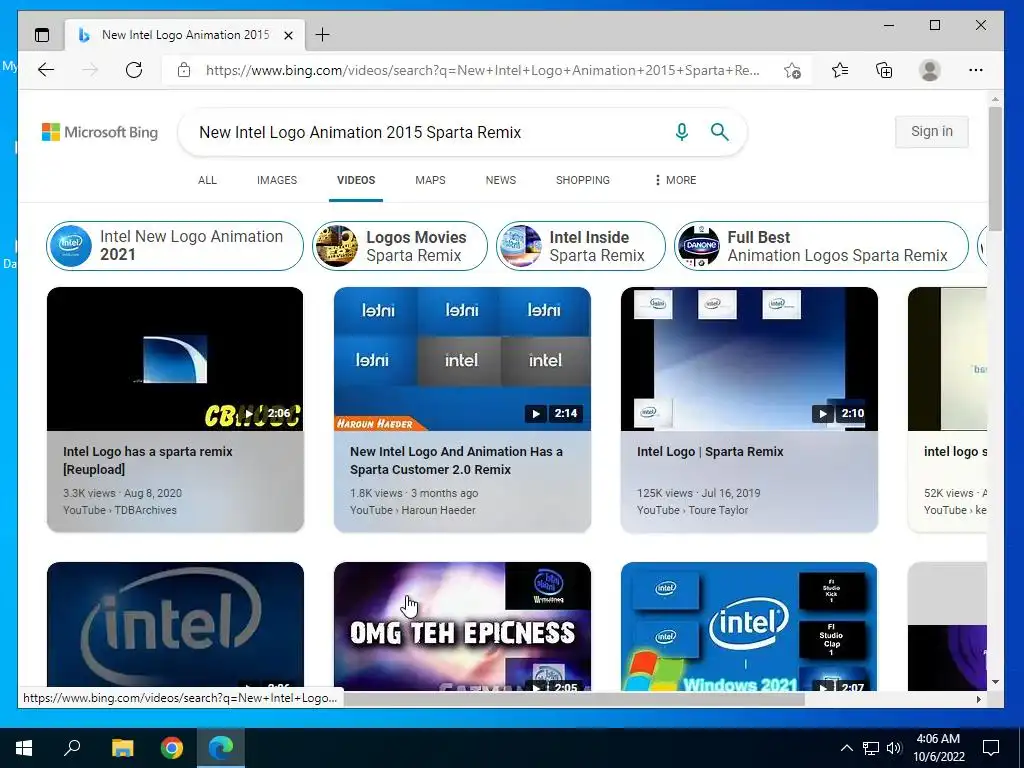Click the Microsoft Edge taskbar icon
1024x768 pixels.
[x=221, y=748]
